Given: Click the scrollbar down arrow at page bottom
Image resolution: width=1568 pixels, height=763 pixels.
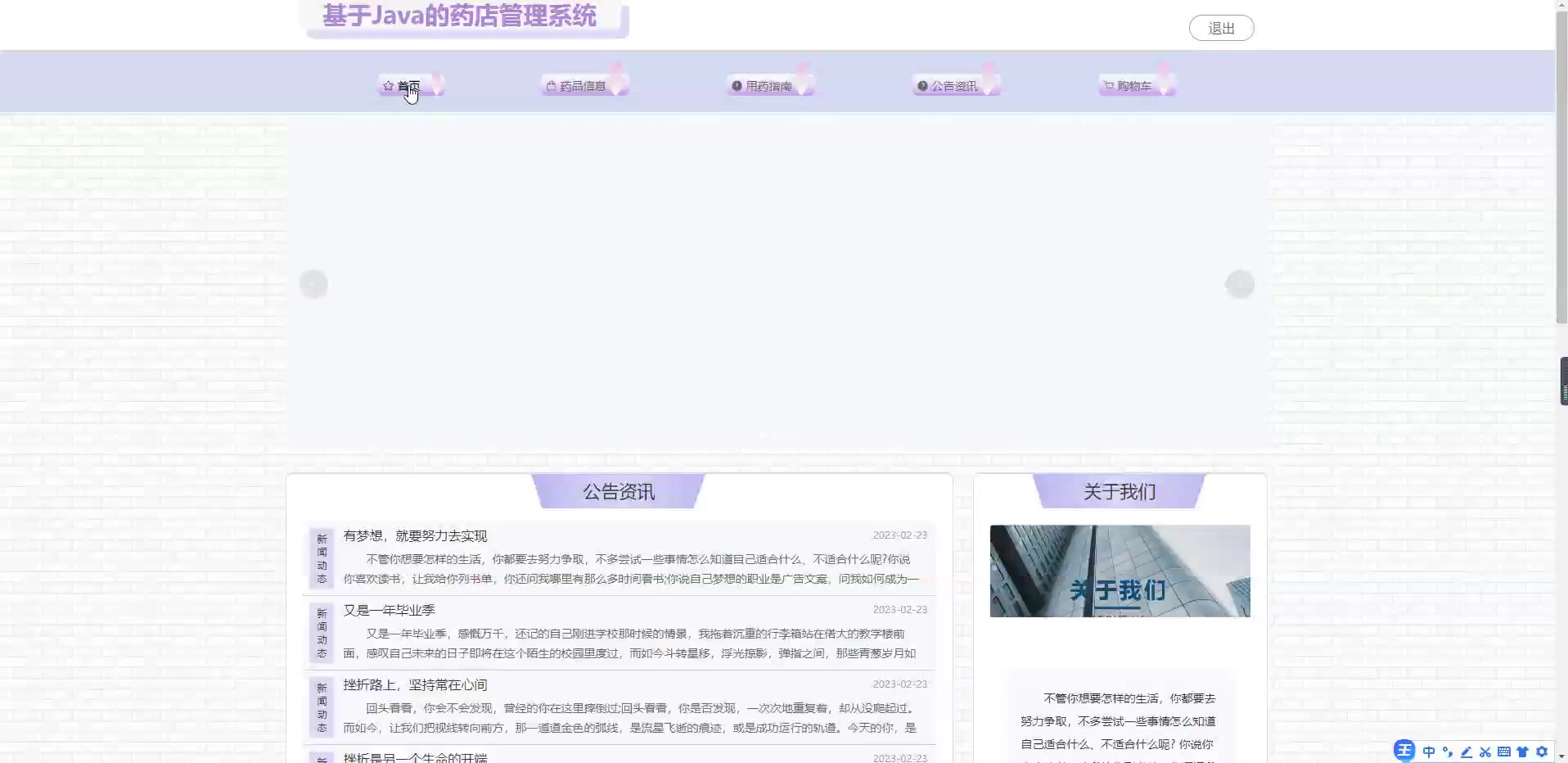Looking at the screenshot, I should coord(1561,756).
